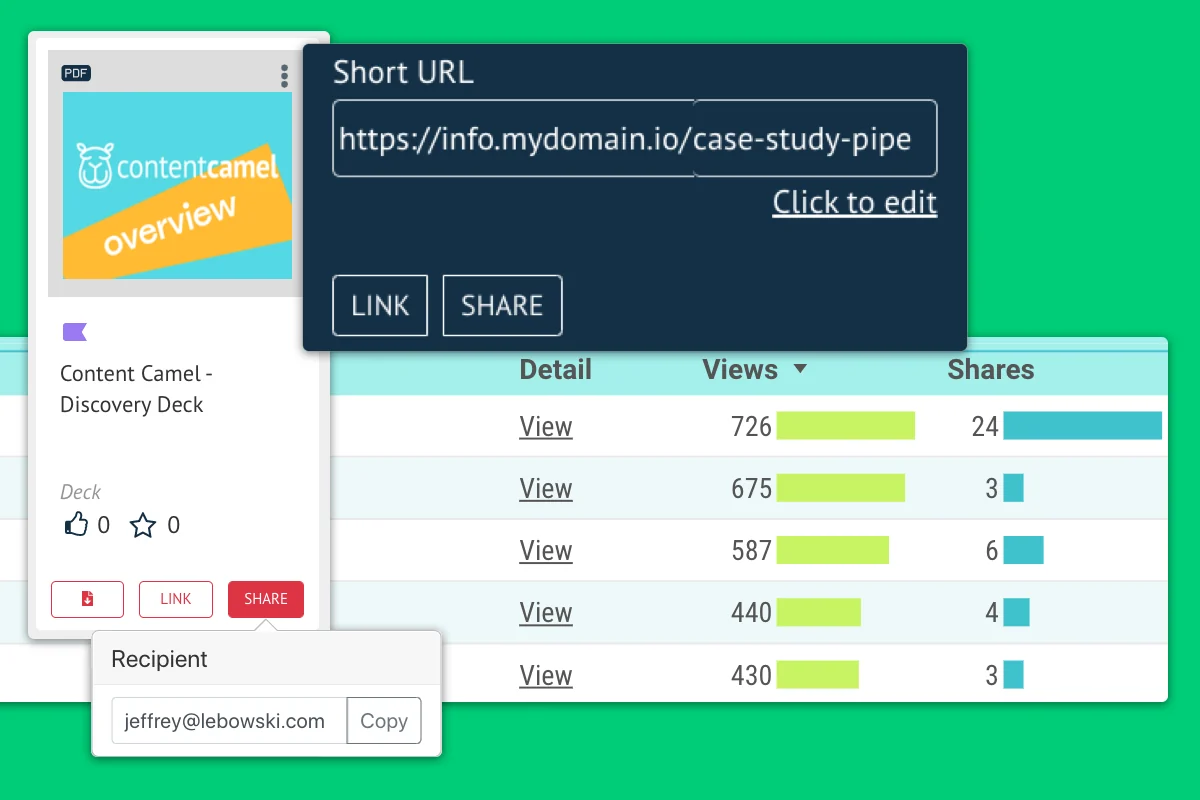Click the PDF badge on the thumbnail
This screenshot has width=1200, height=800.
tap(76, 73)
